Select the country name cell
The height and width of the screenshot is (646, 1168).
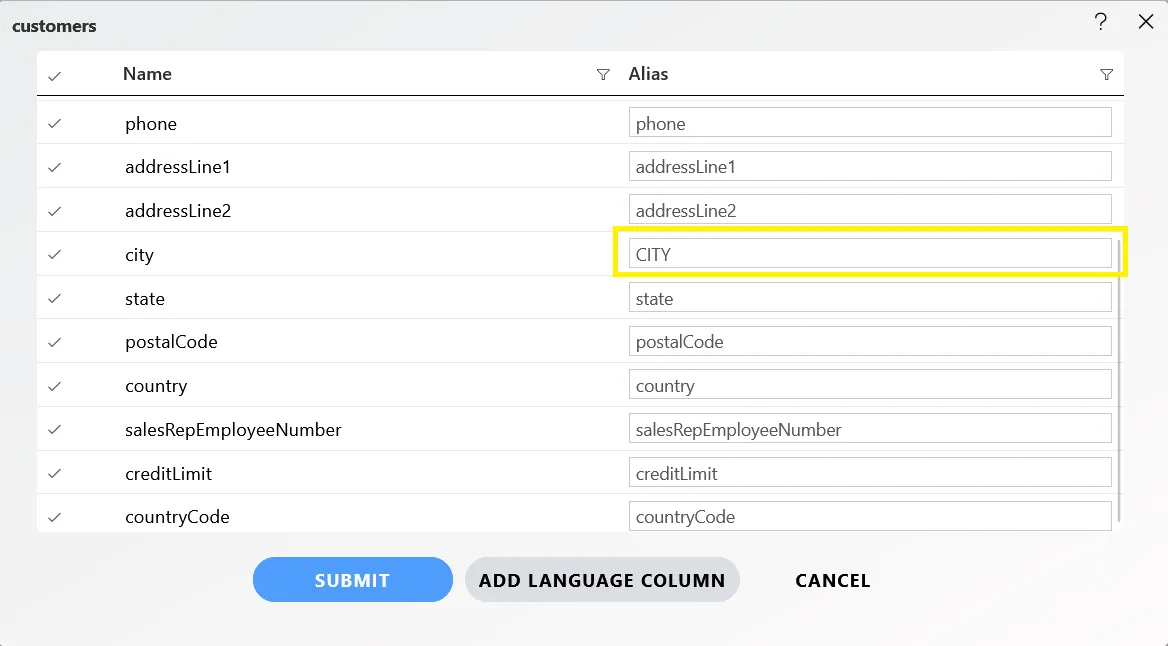[x=156, y=386]
